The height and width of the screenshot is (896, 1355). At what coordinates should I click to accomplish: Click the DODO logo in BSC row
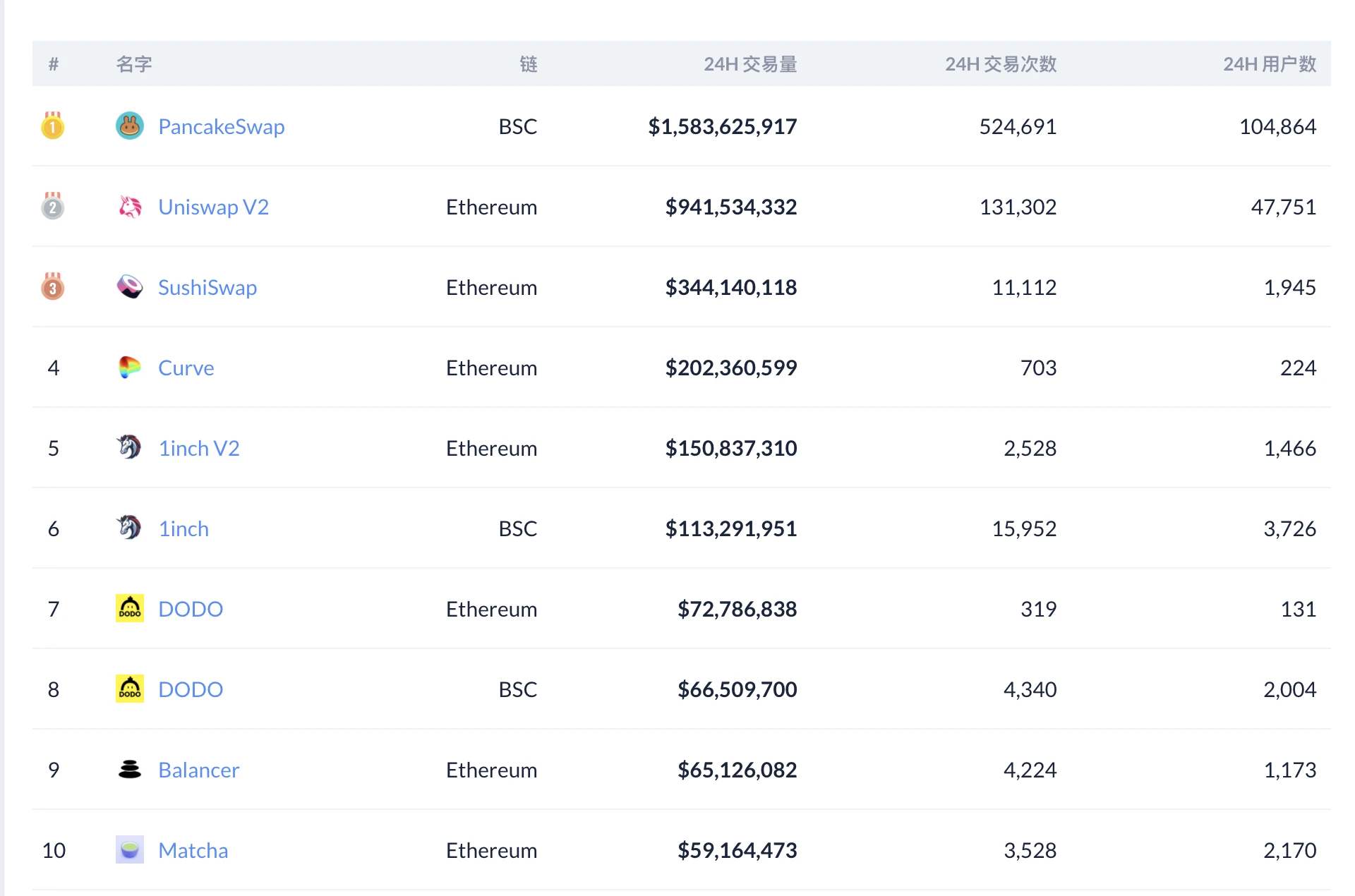(130, 689)
